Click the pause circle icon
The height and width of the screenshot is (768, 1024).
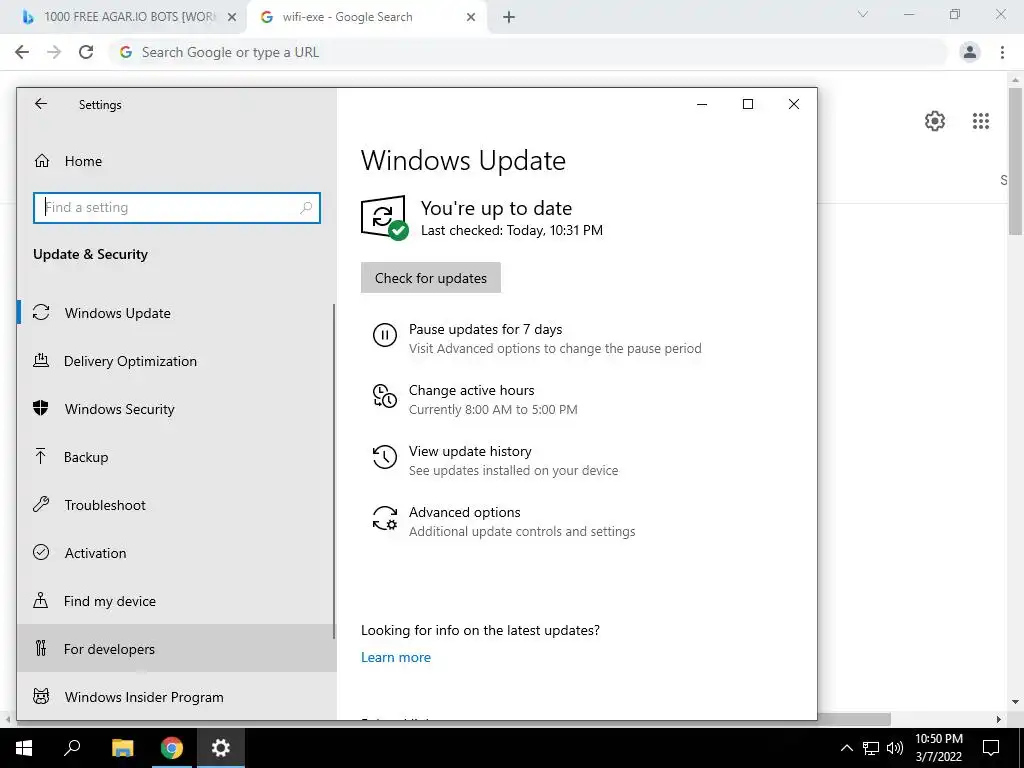(x=385, y=336)
